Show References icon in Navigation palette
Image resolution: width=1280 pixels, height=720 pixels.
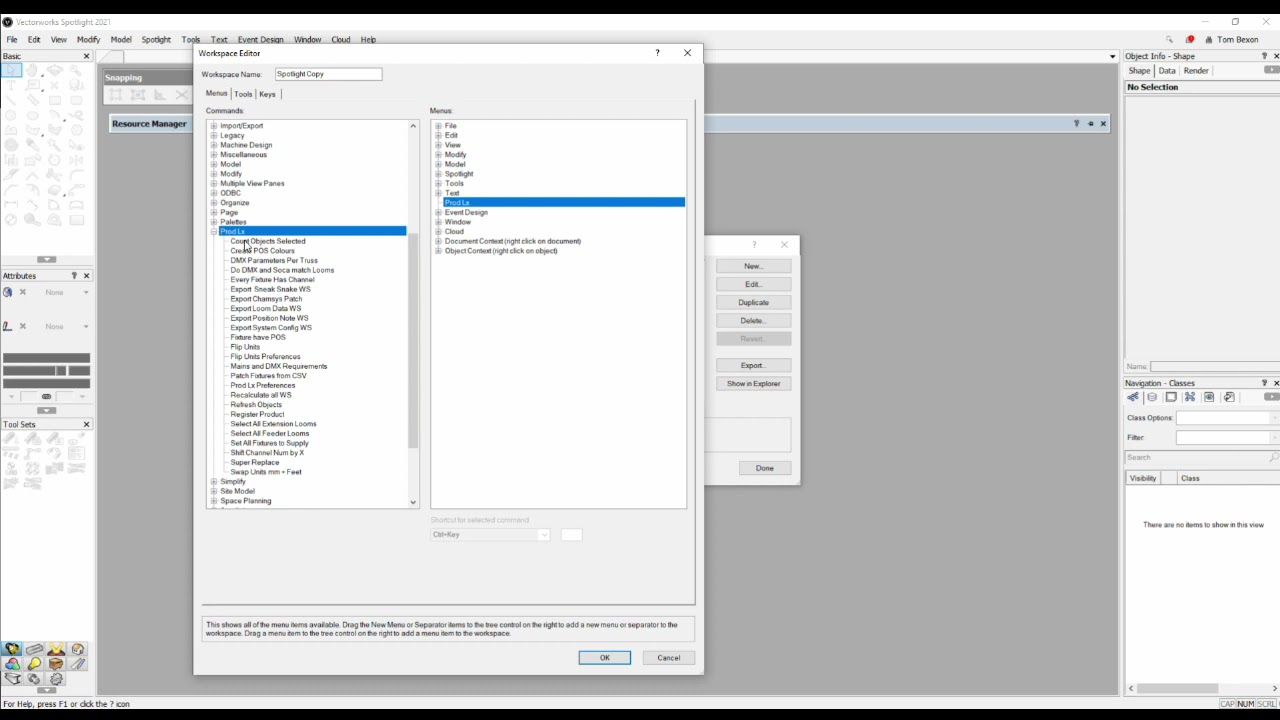pyautogui.click(x=1229, y=397)
